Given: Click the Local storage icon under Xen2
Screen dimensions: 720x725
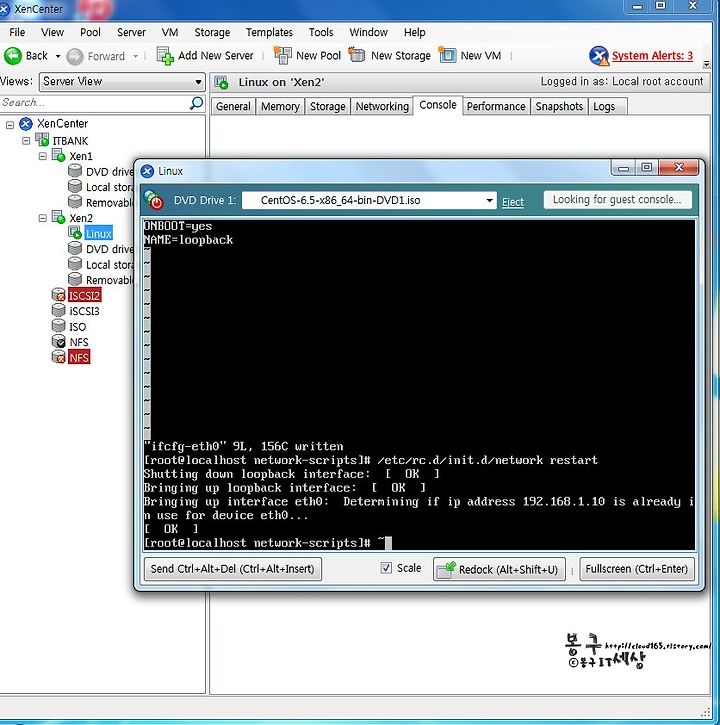Looking at the screenshot, I should point(75,264).
